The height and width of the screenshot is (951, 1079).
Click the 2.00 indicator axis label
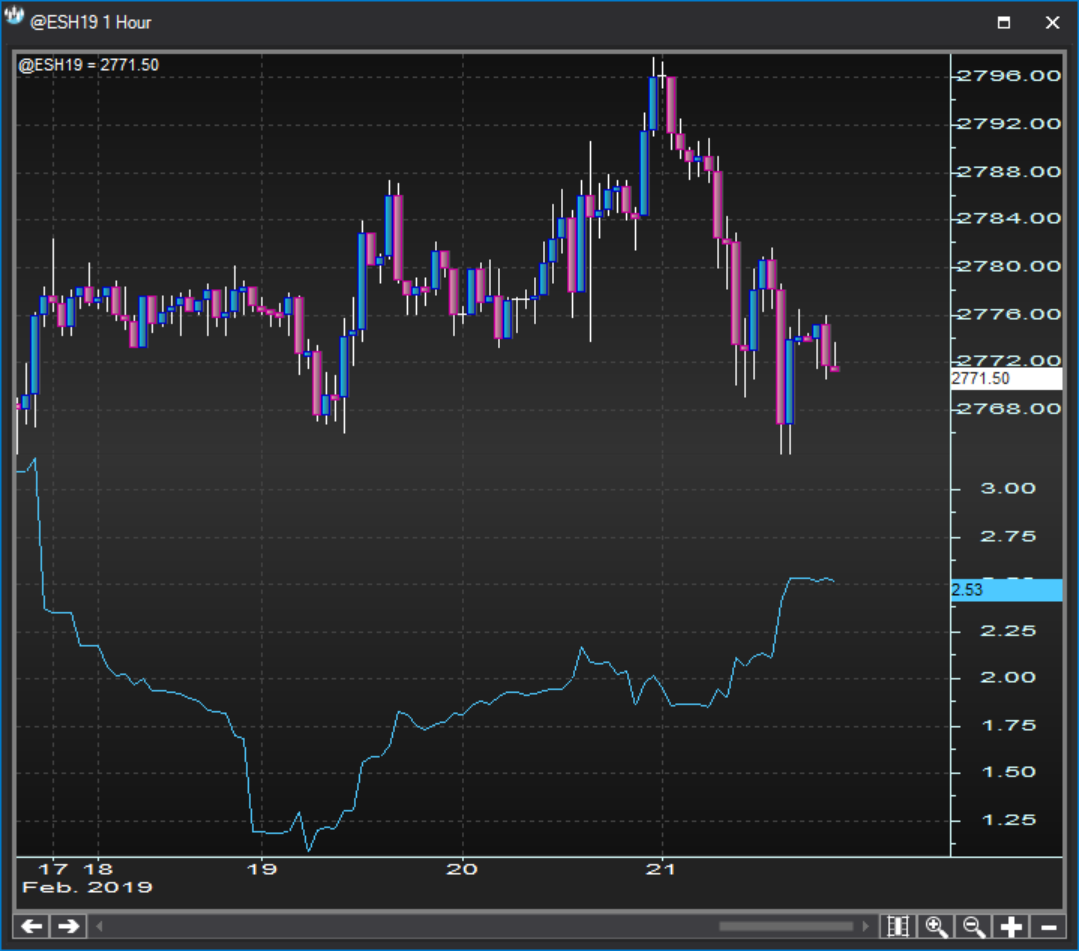pyautogui.click(x=1008, y=678)
